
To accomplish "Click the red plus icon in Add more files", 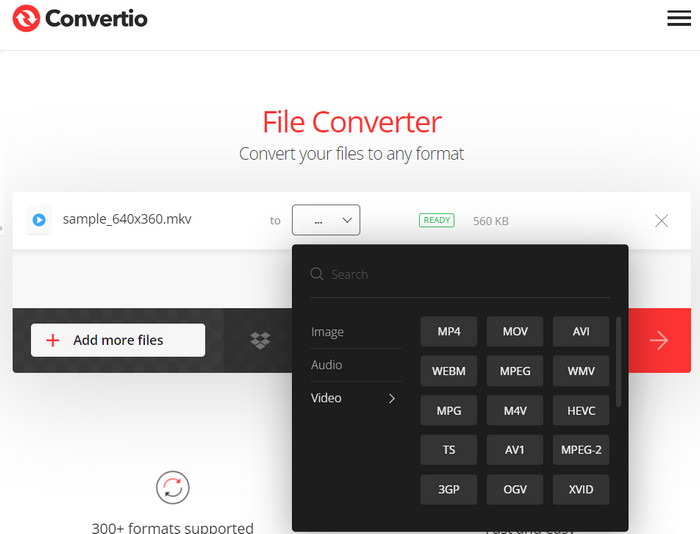I will click(x=53, y=340).
